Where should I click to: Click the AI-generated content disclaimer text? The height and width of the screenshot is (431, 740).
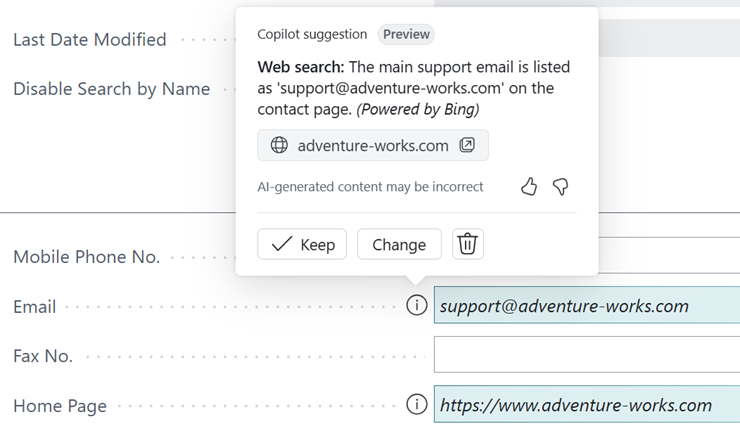click(x=370, y=187)
